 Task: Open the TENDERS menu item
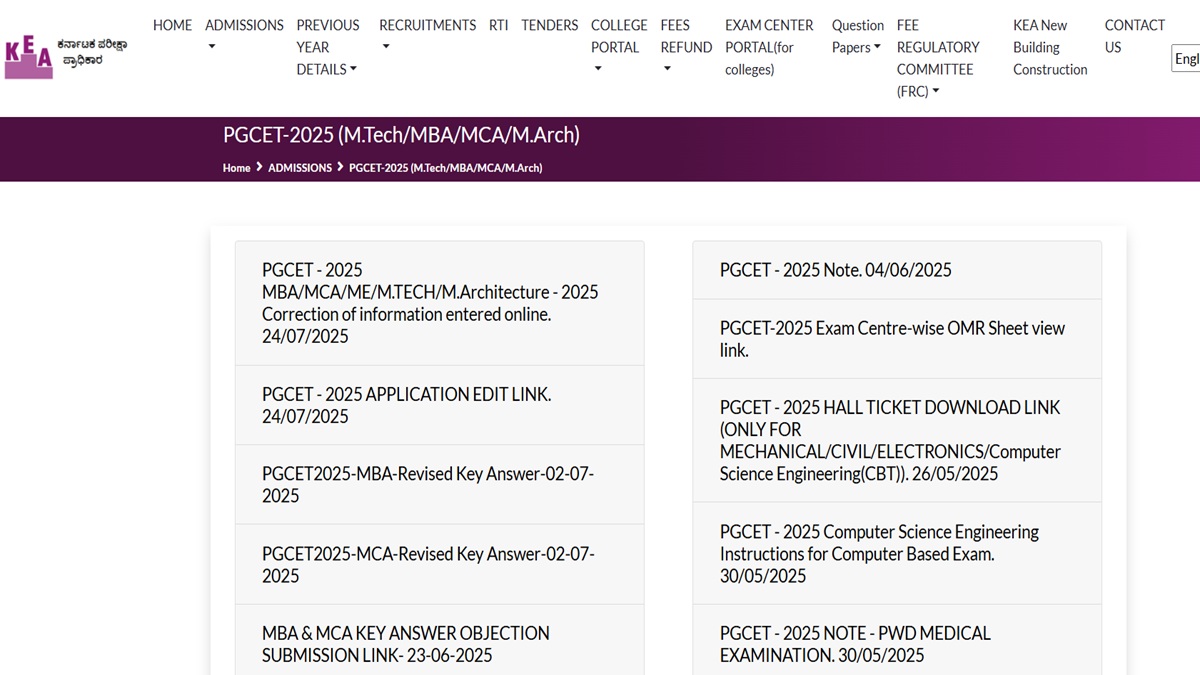coord(549,25)
